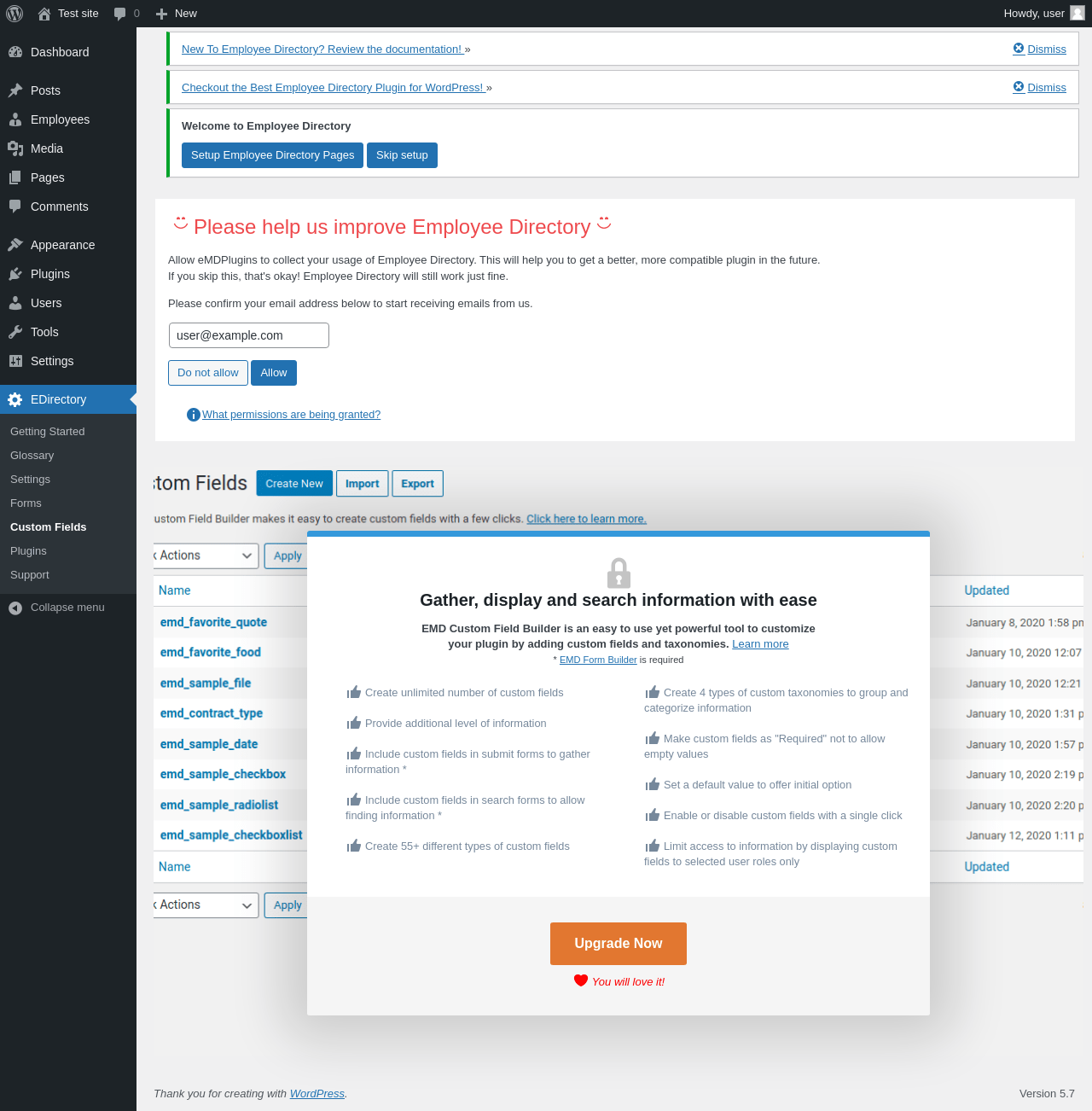Open Support submenu item
The image size is (1092, 1111).
30,575
